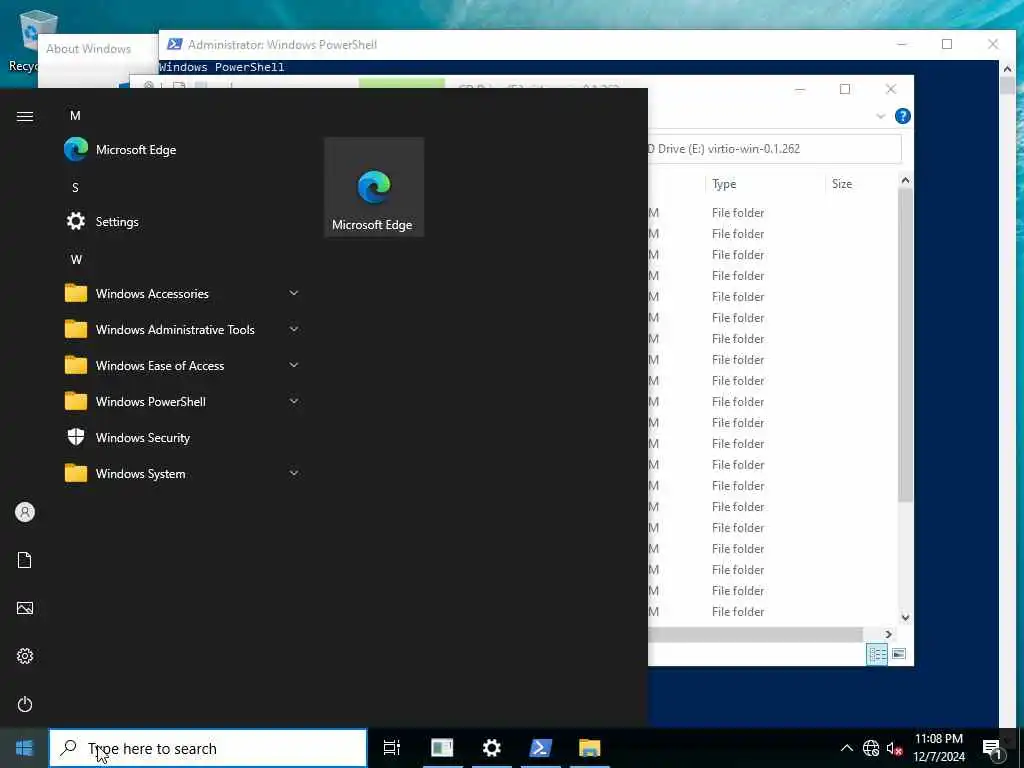Switch Explorer to large icons view

tap(899, 654)
